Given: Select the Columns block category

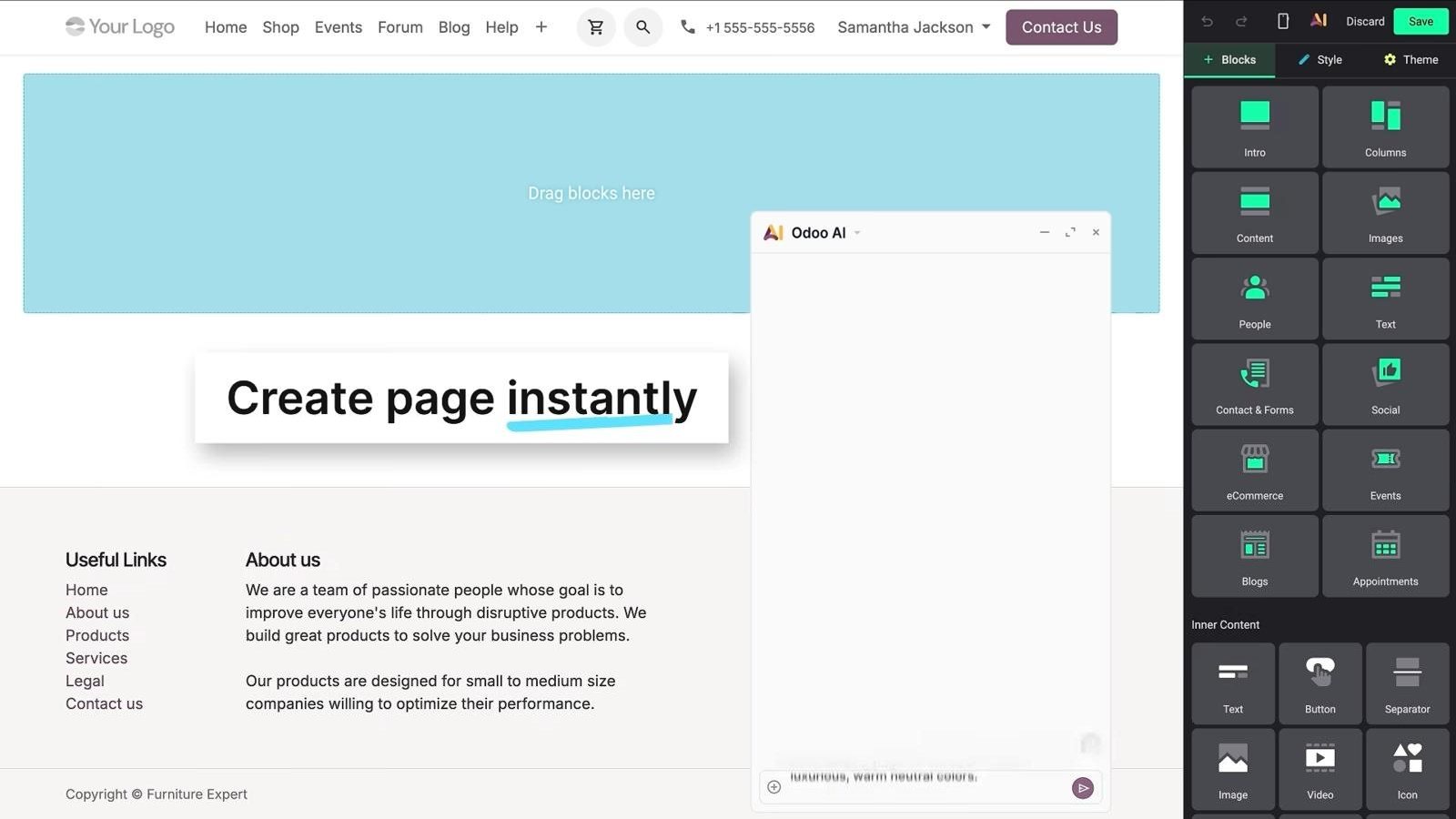Looking at the screenshot, I should tap(1386, 127).
